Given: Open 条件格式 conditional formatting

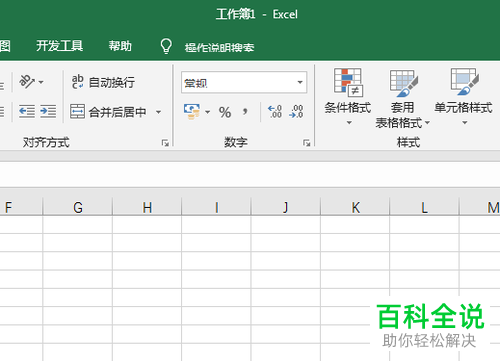Looking at the screenshot, I should (x=348, y=97).
